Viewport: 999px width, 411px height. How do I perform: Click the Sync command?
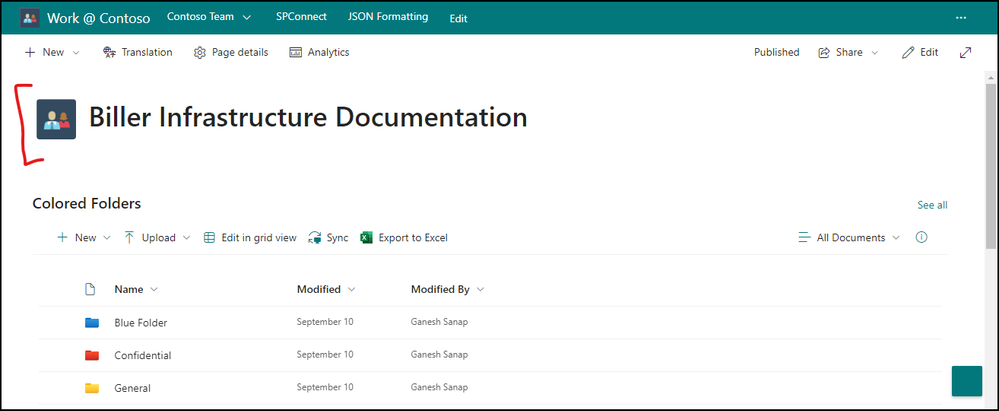[x=328, y=238]
